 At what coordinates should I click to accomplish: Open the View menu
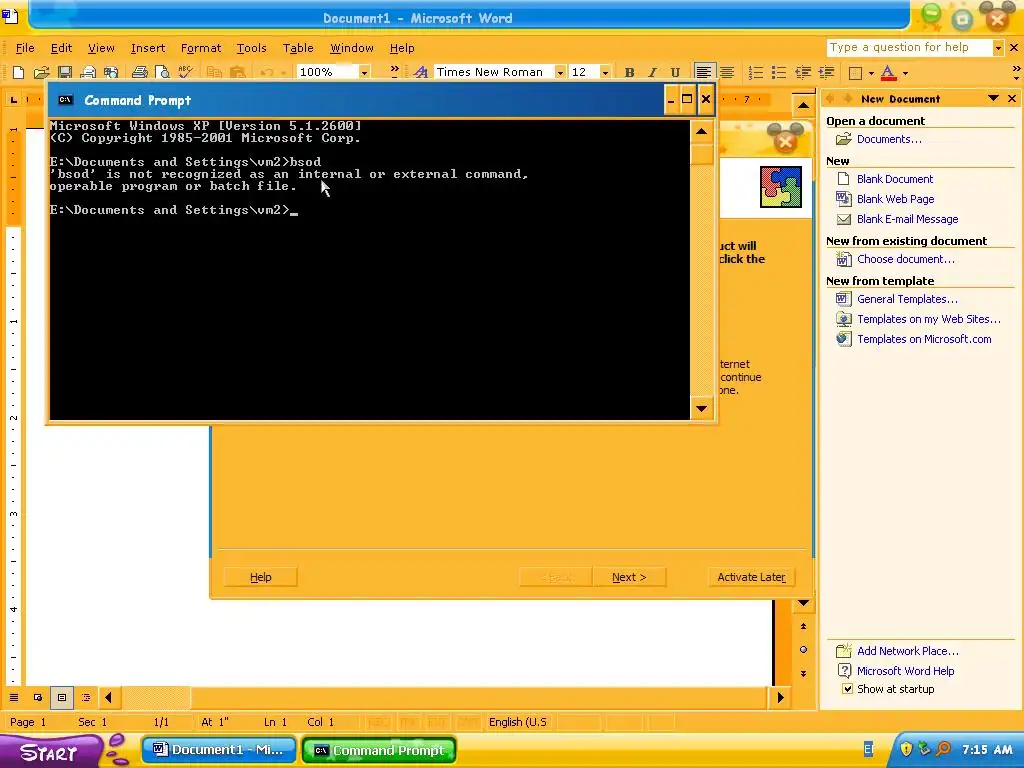click(101, 48)
